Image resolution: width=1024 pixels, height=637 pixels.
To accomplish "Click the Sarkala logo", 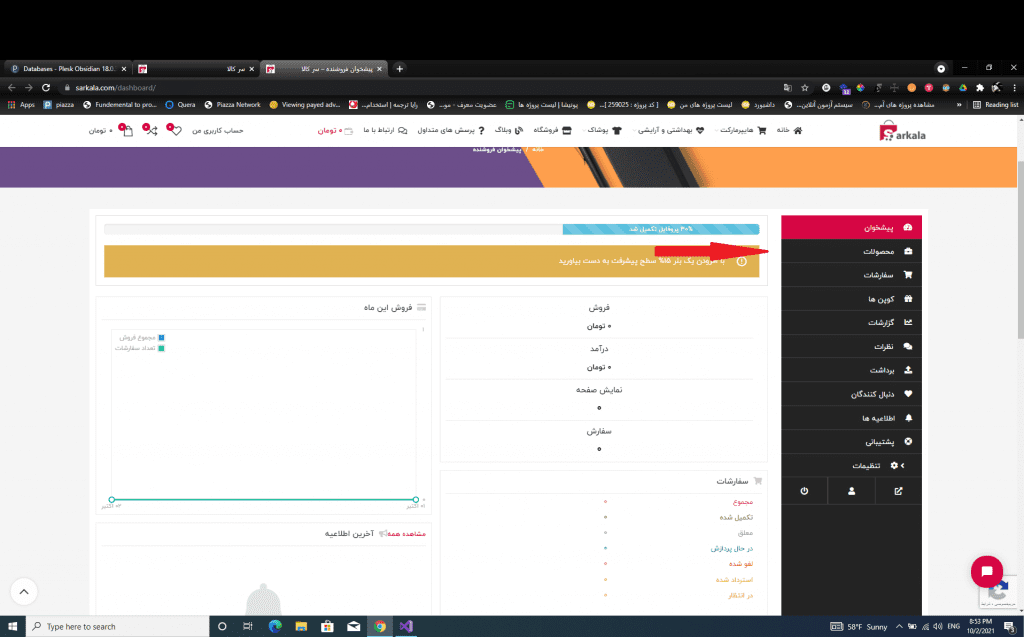I will 903,131.
